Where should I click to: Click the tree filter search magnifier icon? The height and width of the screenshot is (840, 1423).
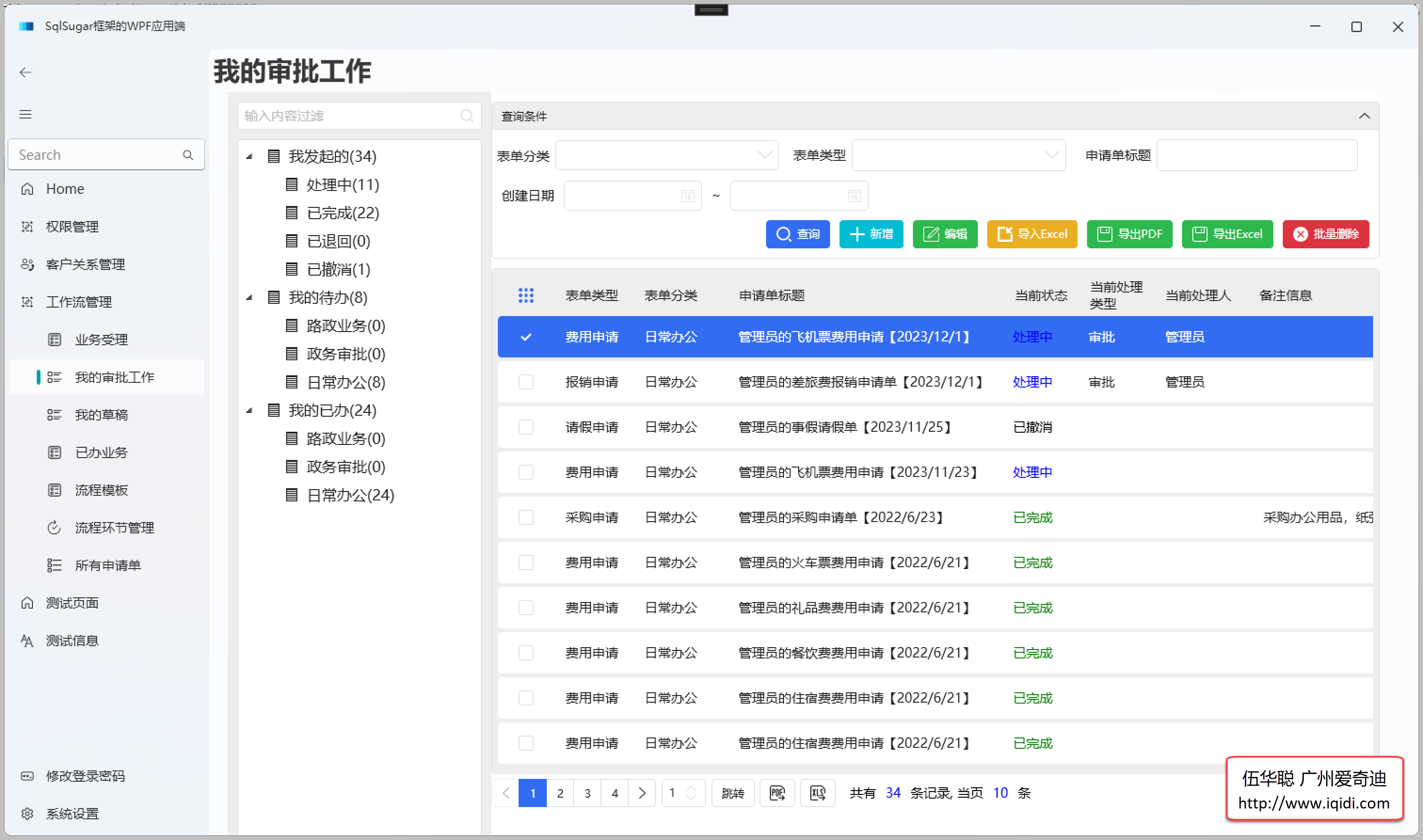(467, 116)
